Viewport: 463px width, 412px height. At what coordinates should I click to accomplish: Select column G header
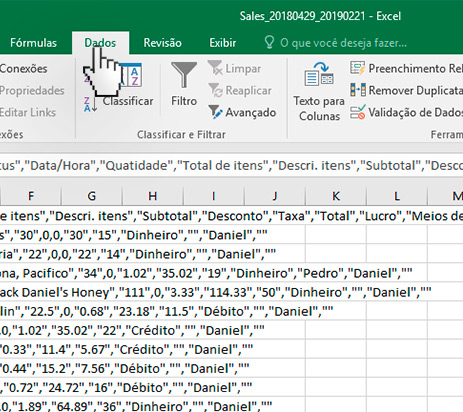click(x=92, y=196)
